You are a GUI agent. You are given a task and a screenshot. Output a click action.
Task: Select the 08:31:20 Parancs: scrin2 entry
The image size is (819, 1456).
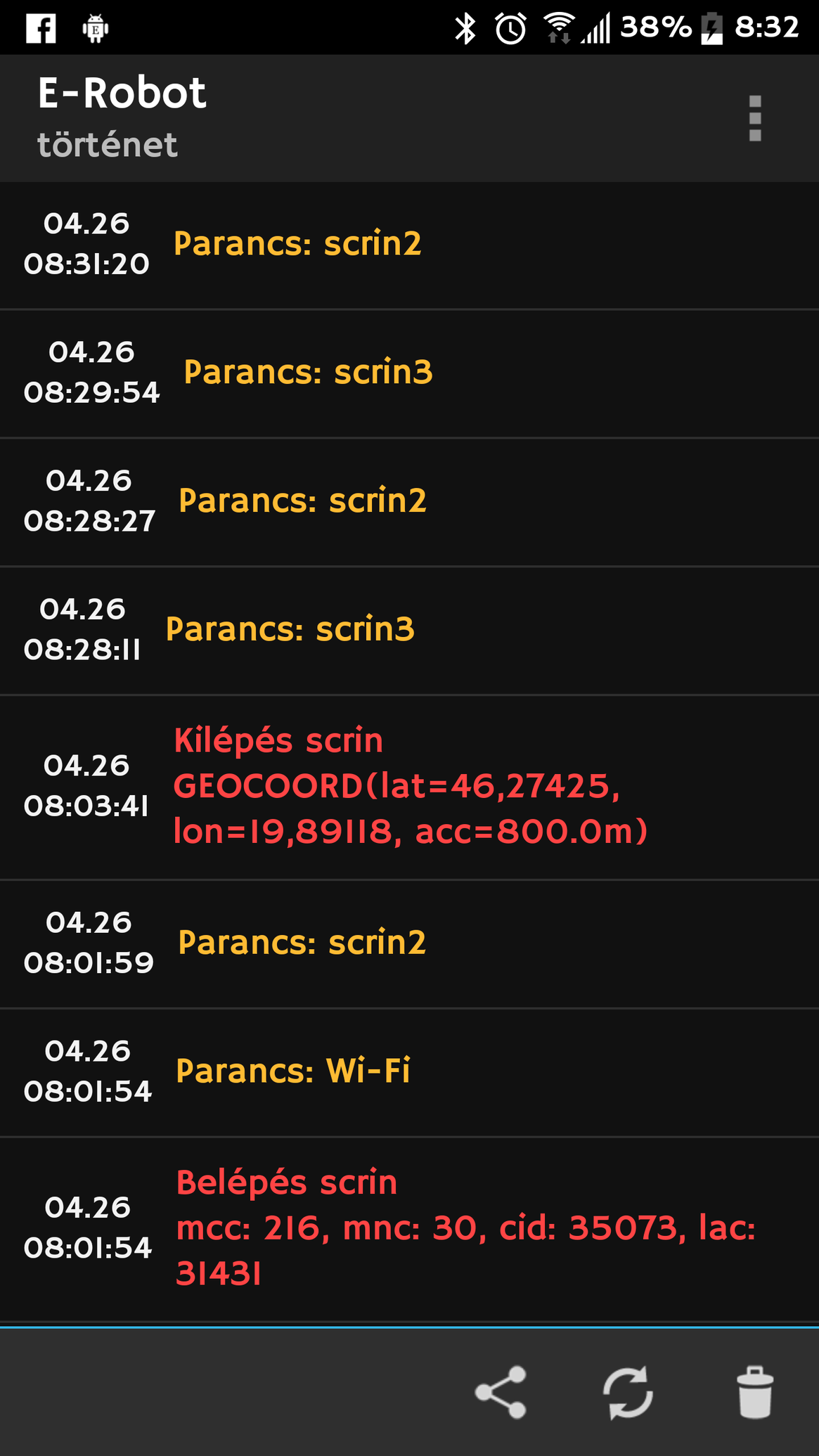point(409,245)
